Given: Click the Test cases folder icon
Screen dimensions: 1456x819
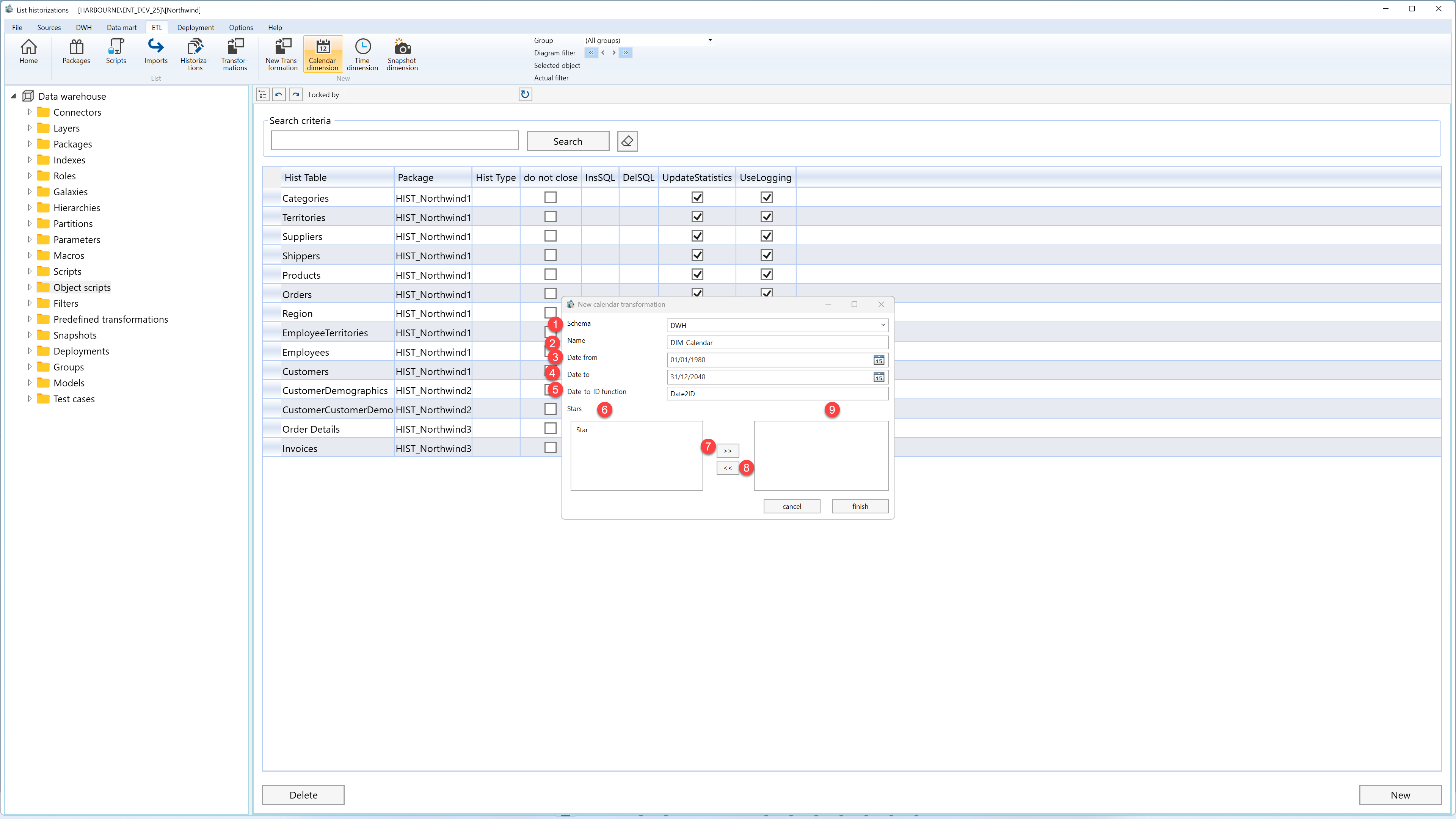Looking at the screenshot, I should (43, 399).
